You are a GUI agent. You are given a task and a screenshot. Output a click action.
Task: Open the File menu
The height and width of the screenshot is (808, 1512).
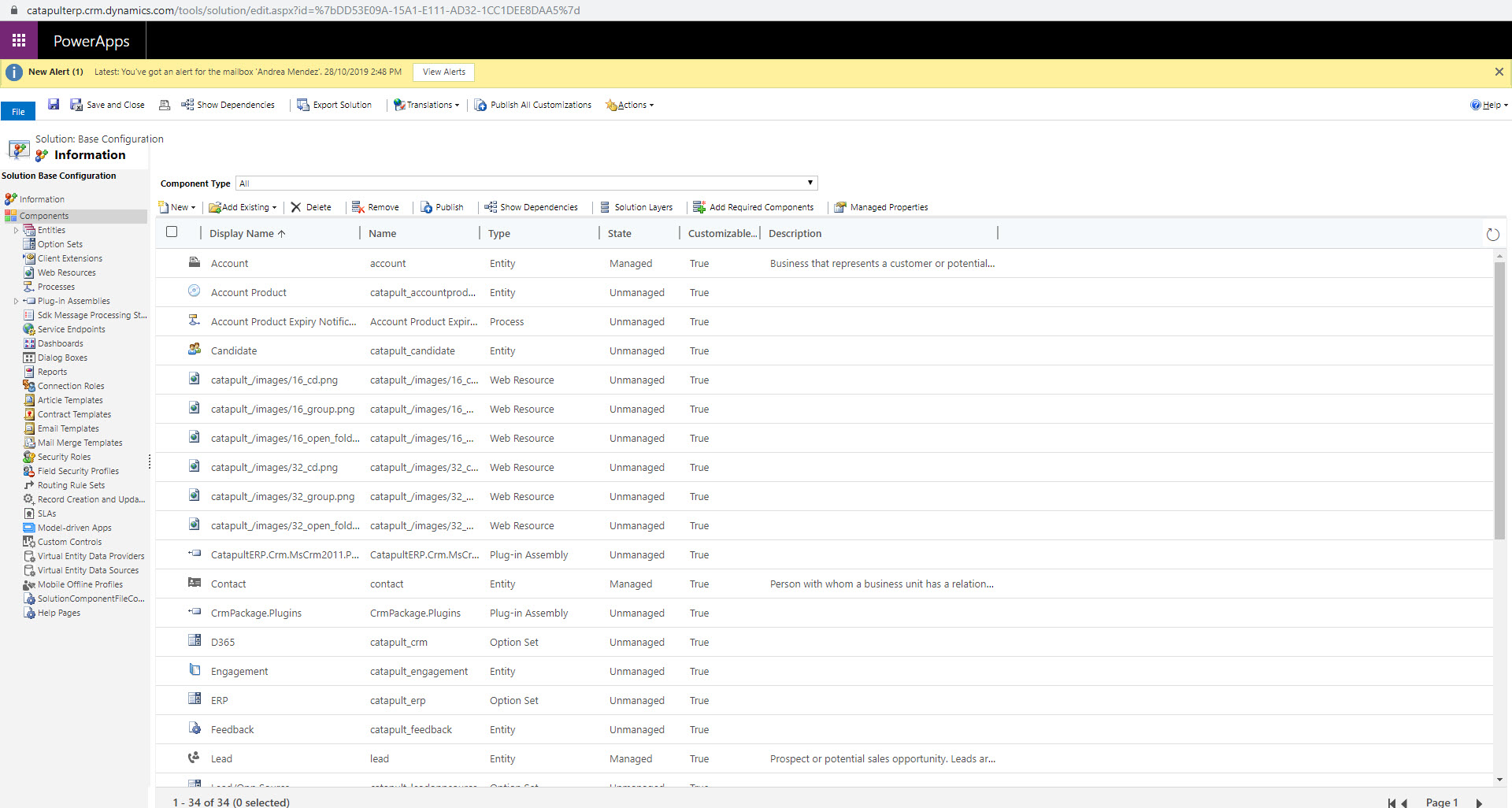17,111
